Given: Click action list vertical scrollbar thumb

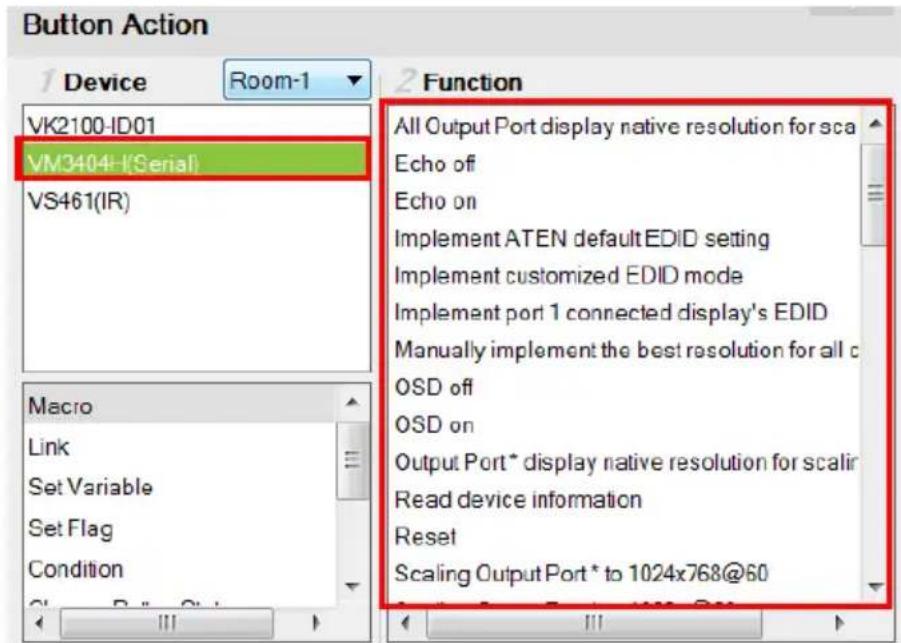Looking at the screenshot, I should (352, 460).
